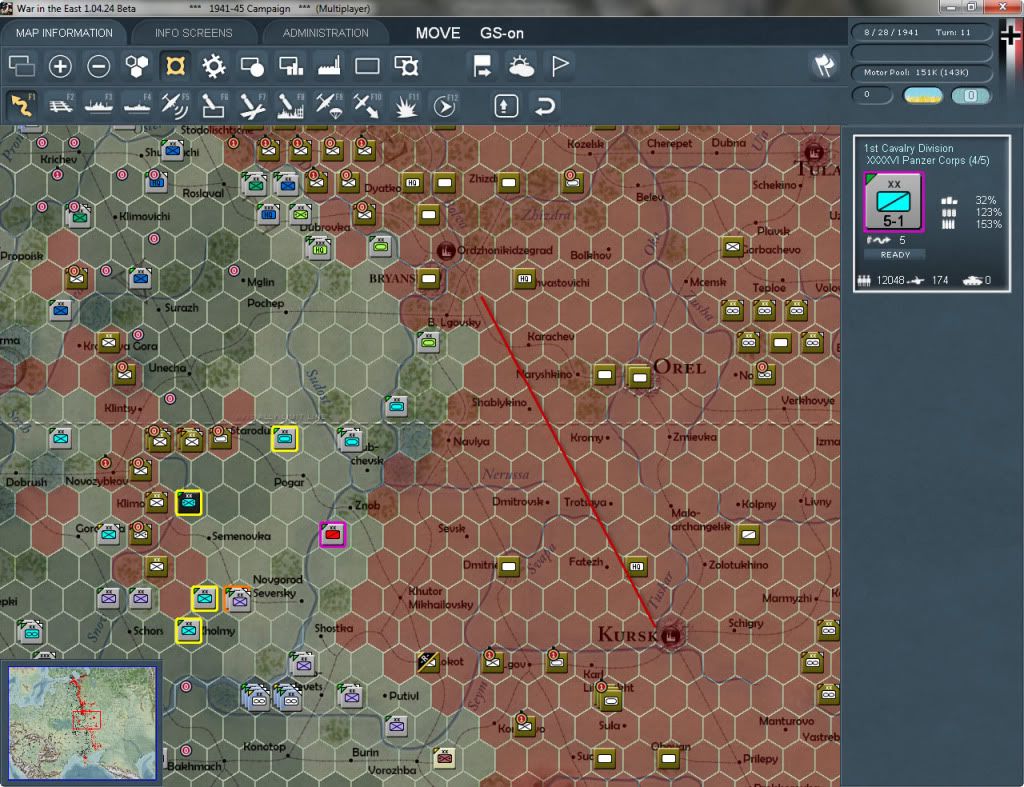This screenshot has width=1024, height=787.
Task: Click the outlined pennant flag icon
Action: tap(560, 66)
